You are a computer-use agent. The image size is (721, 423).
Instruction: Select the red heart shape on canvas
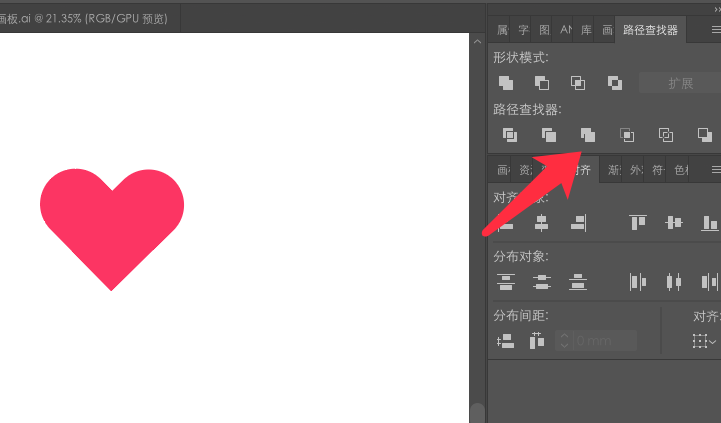tap(112, 228)
